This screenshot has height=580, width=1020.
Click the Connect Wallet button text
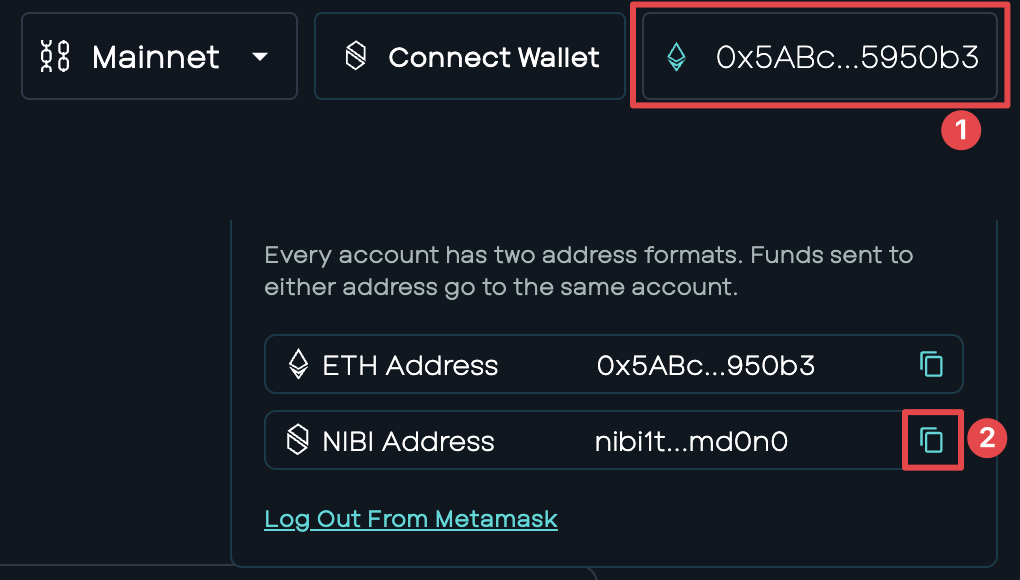[x=494, y=57]
